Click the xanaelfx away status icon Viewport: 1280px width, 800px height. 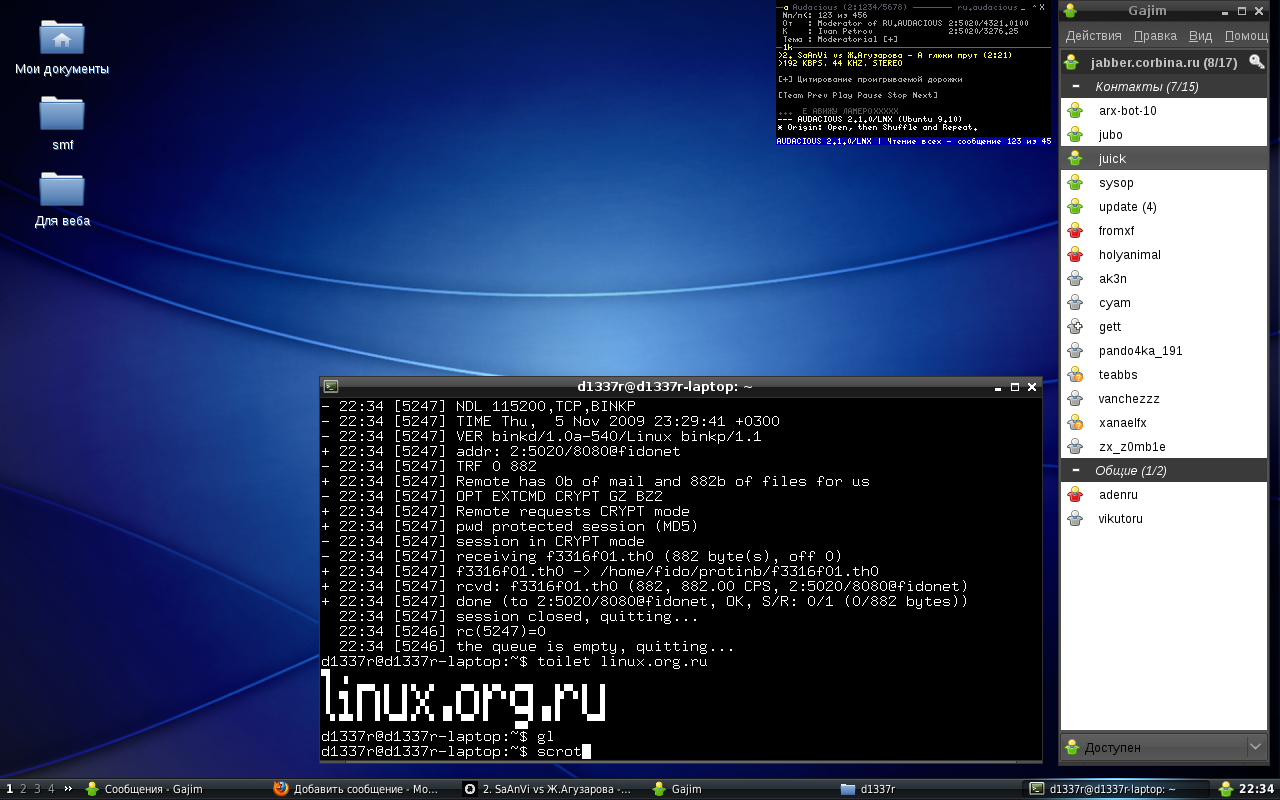pyautogui.click(x=1075, y=423)
